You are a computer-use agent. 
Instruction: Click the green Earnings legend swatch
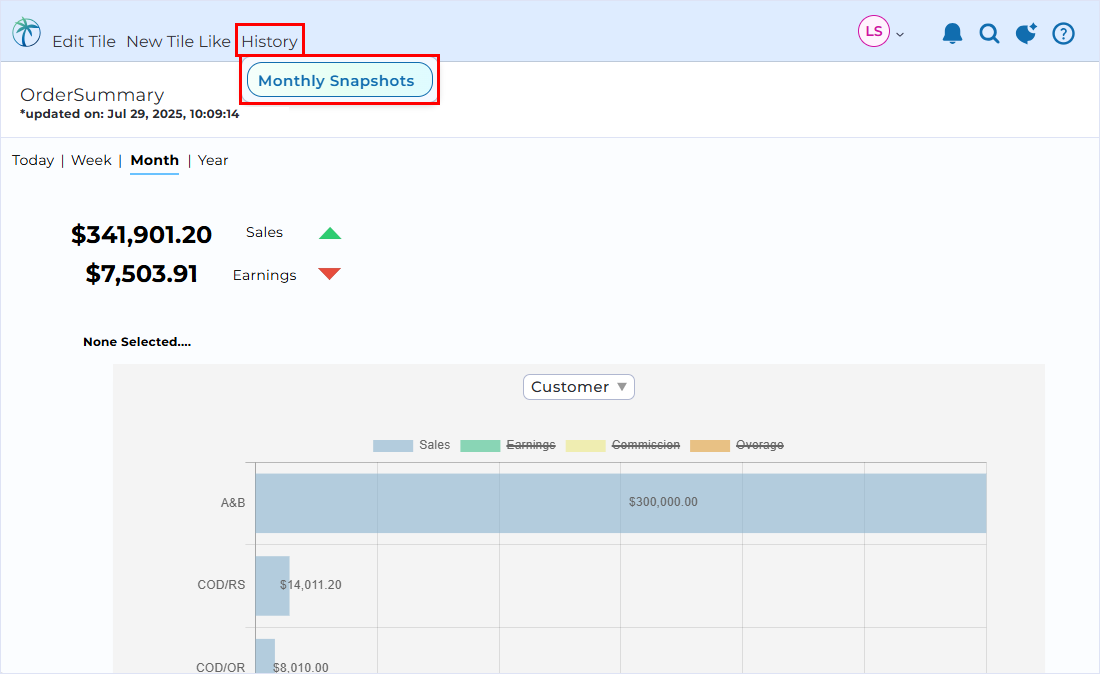(x=480, y=445)
